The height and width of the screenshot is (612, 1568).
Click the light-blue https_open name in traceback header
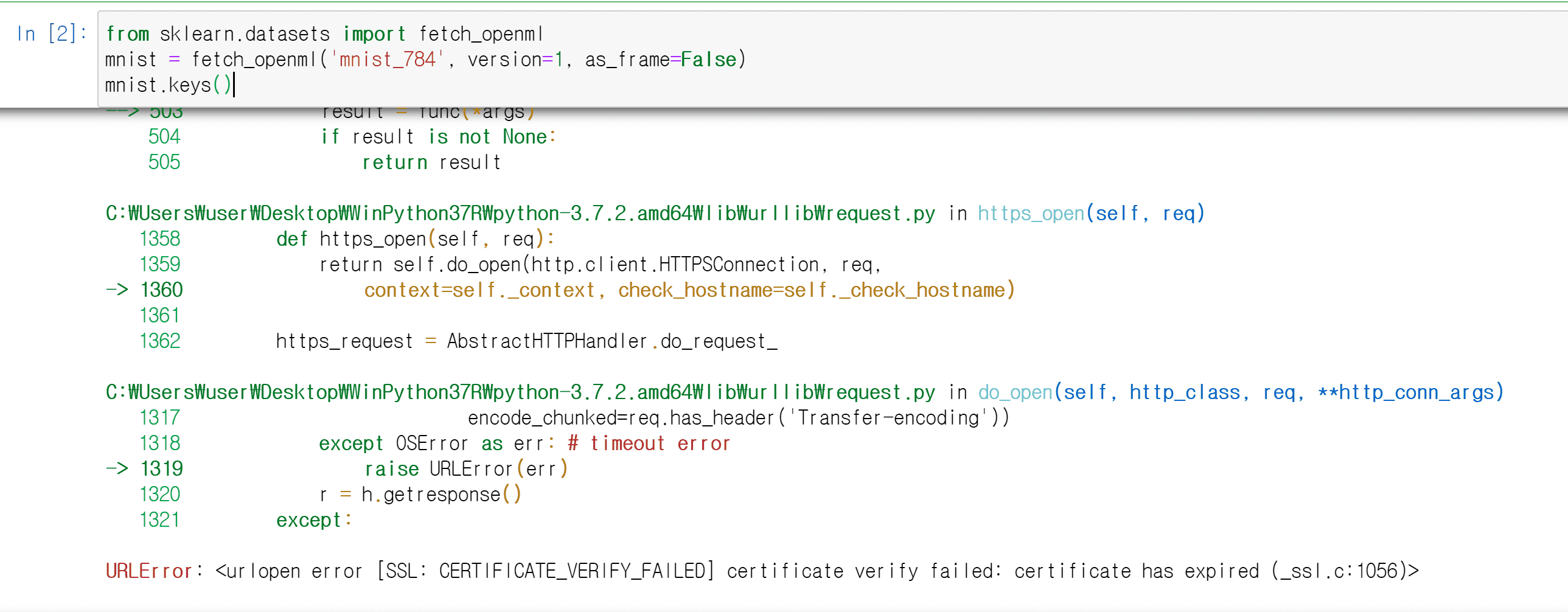point(1031,214)
